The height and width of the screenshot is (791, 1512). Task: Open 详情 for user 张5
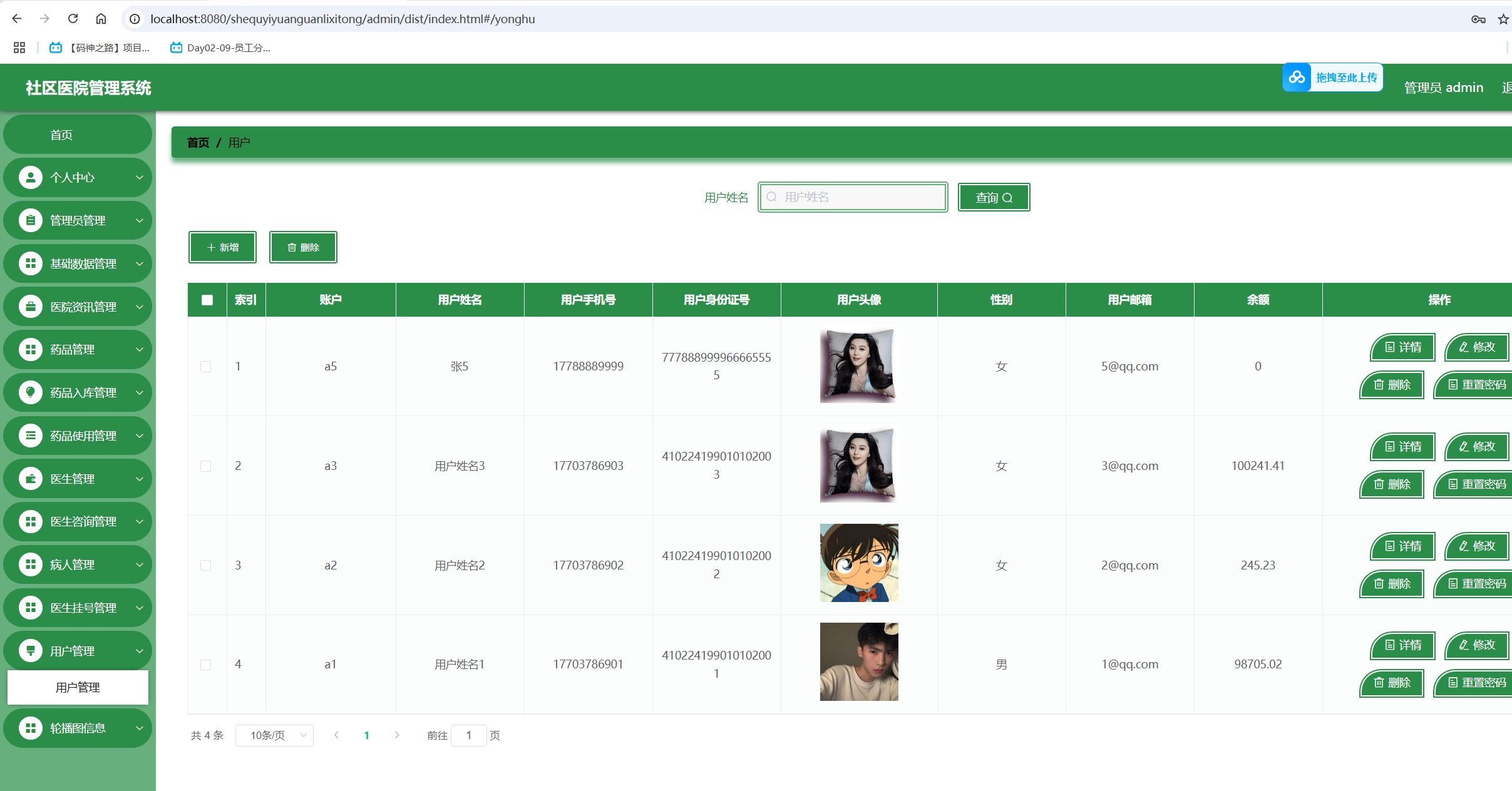[x=1402, y=347]
